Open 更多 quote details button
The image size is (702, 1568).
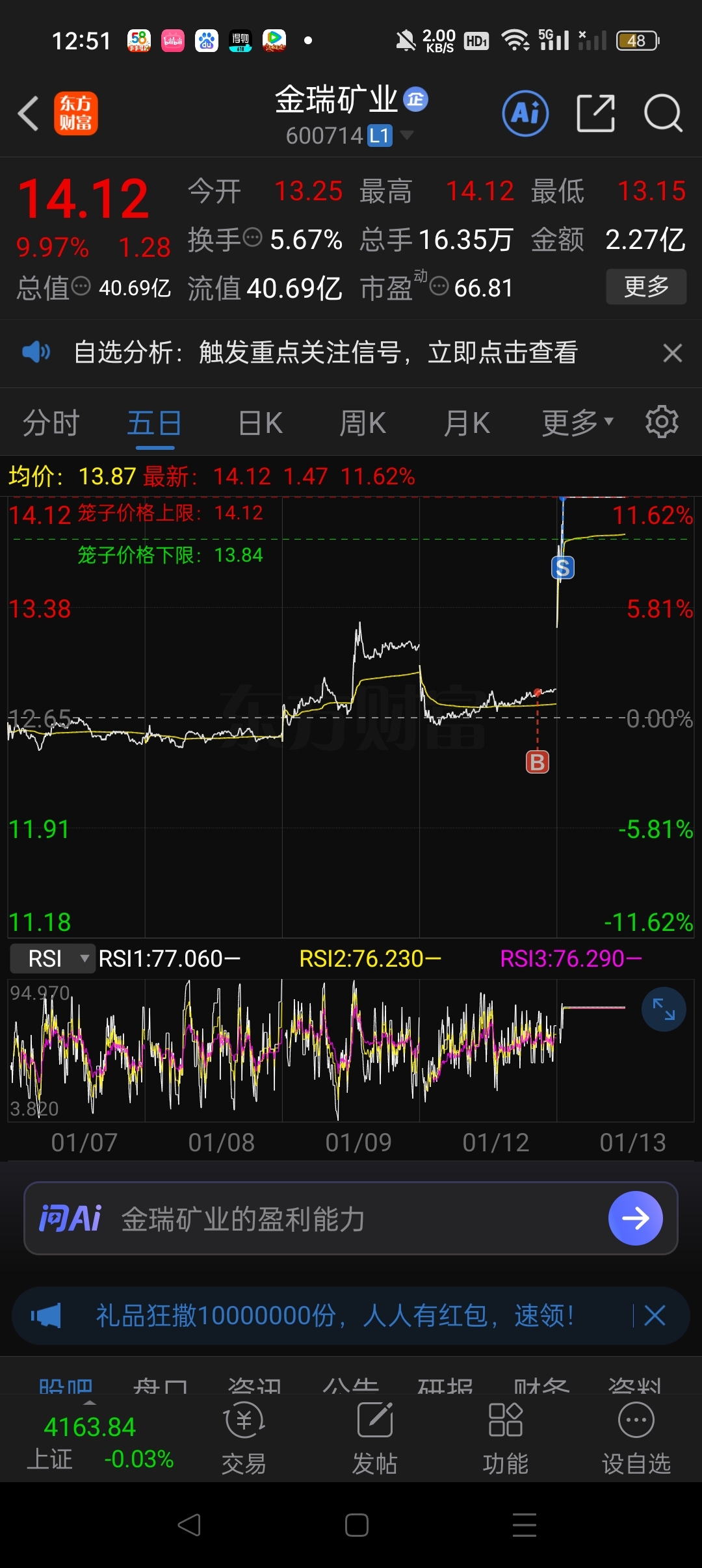click(x=646, y=286)
